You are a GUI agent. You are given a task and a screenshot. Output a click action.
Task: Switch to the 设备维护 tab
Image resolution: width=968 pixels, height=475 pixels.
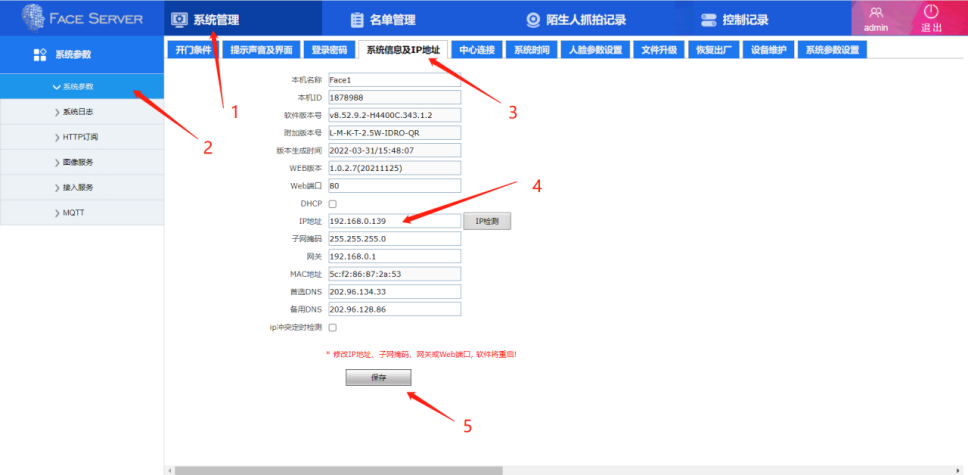click(x=769, y=50)
